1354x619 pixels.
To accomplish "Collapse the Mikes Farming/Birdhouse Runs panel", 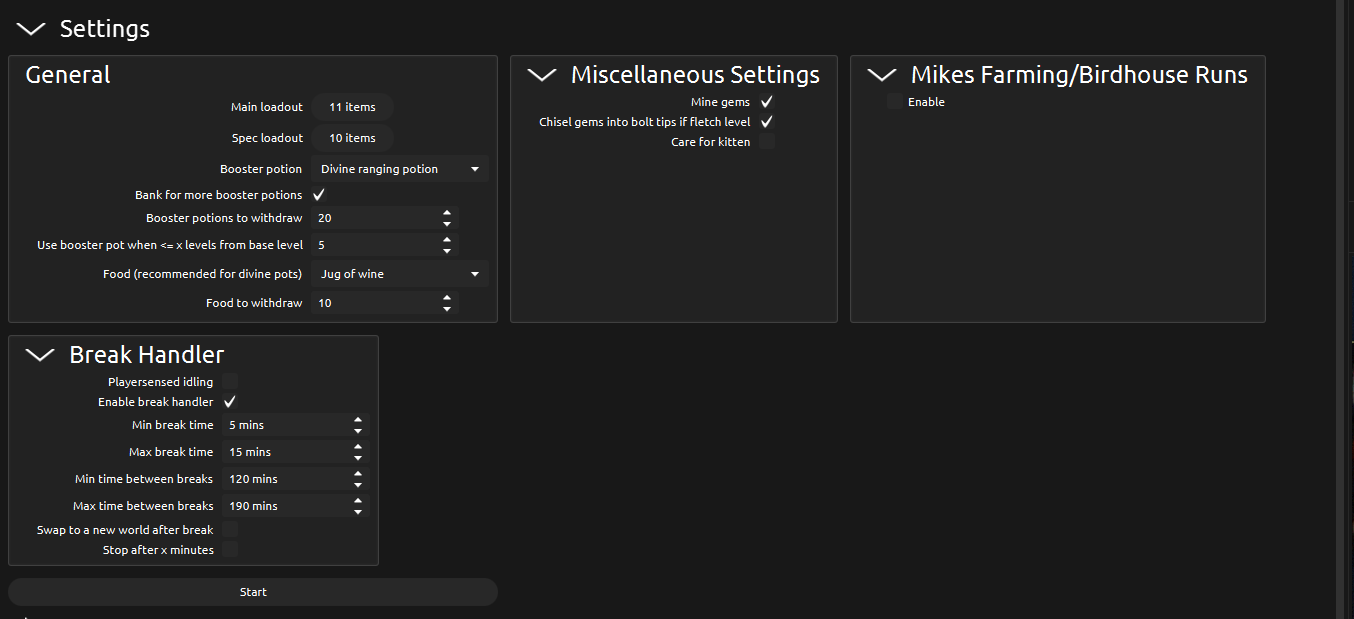I will 882,75.
